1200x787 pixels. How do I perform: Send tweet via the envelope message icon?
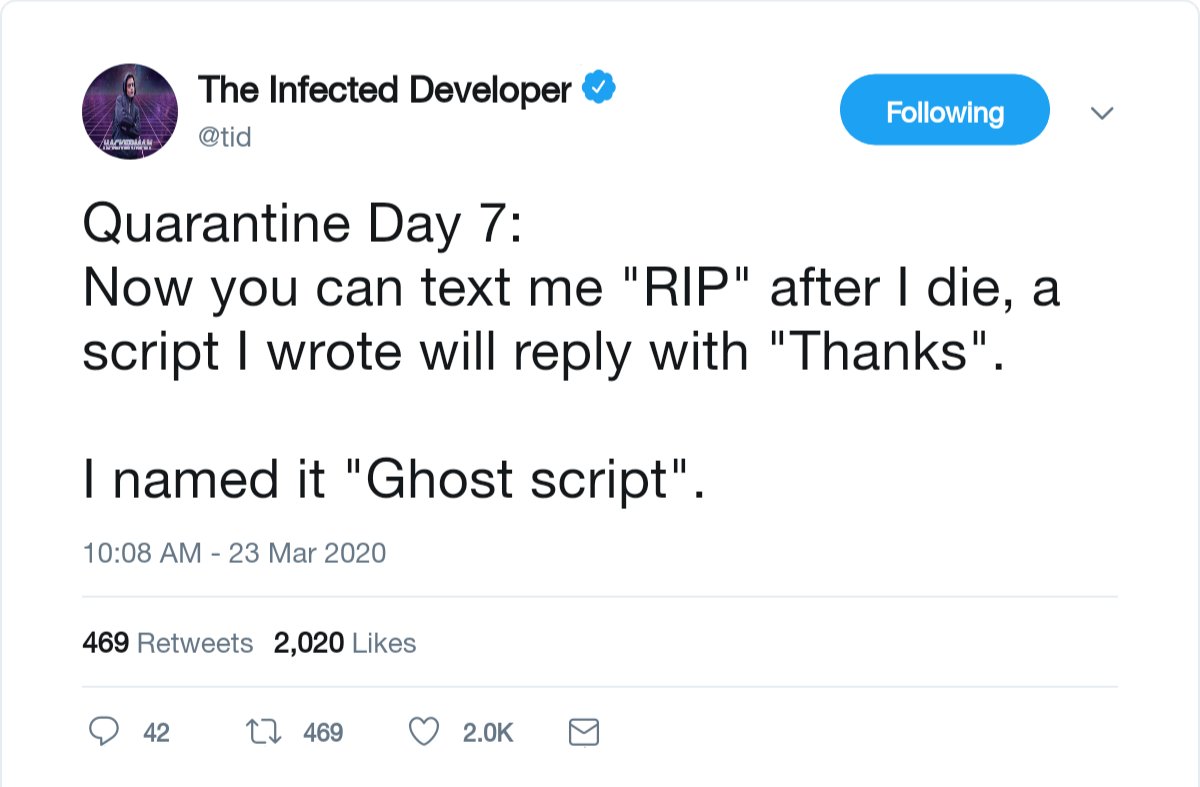(x=583, y=733)
